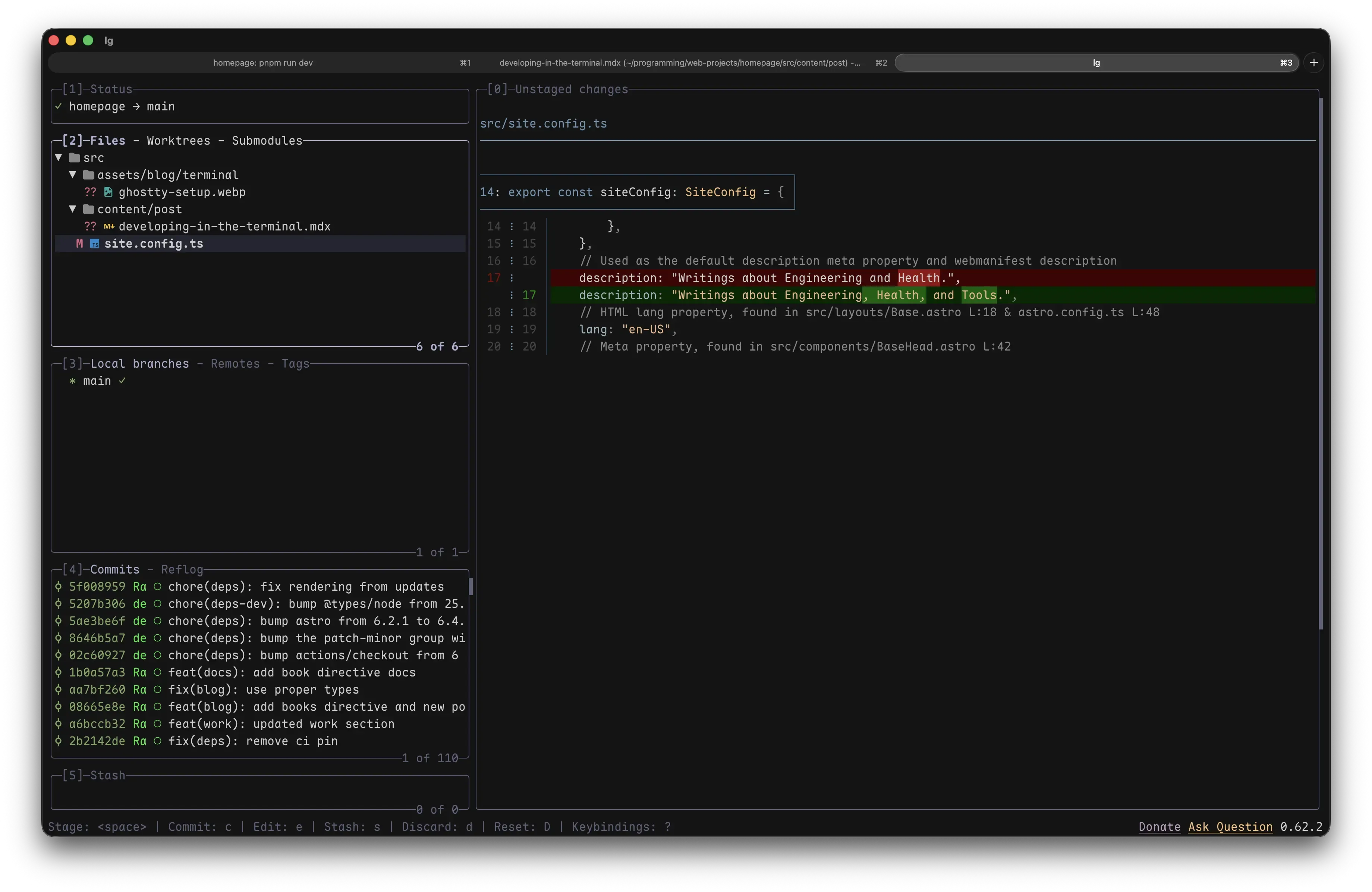Click the src folder icon
Image resolution: width=1372 pixels, height=892 pixels.
(x=74, y=157)
